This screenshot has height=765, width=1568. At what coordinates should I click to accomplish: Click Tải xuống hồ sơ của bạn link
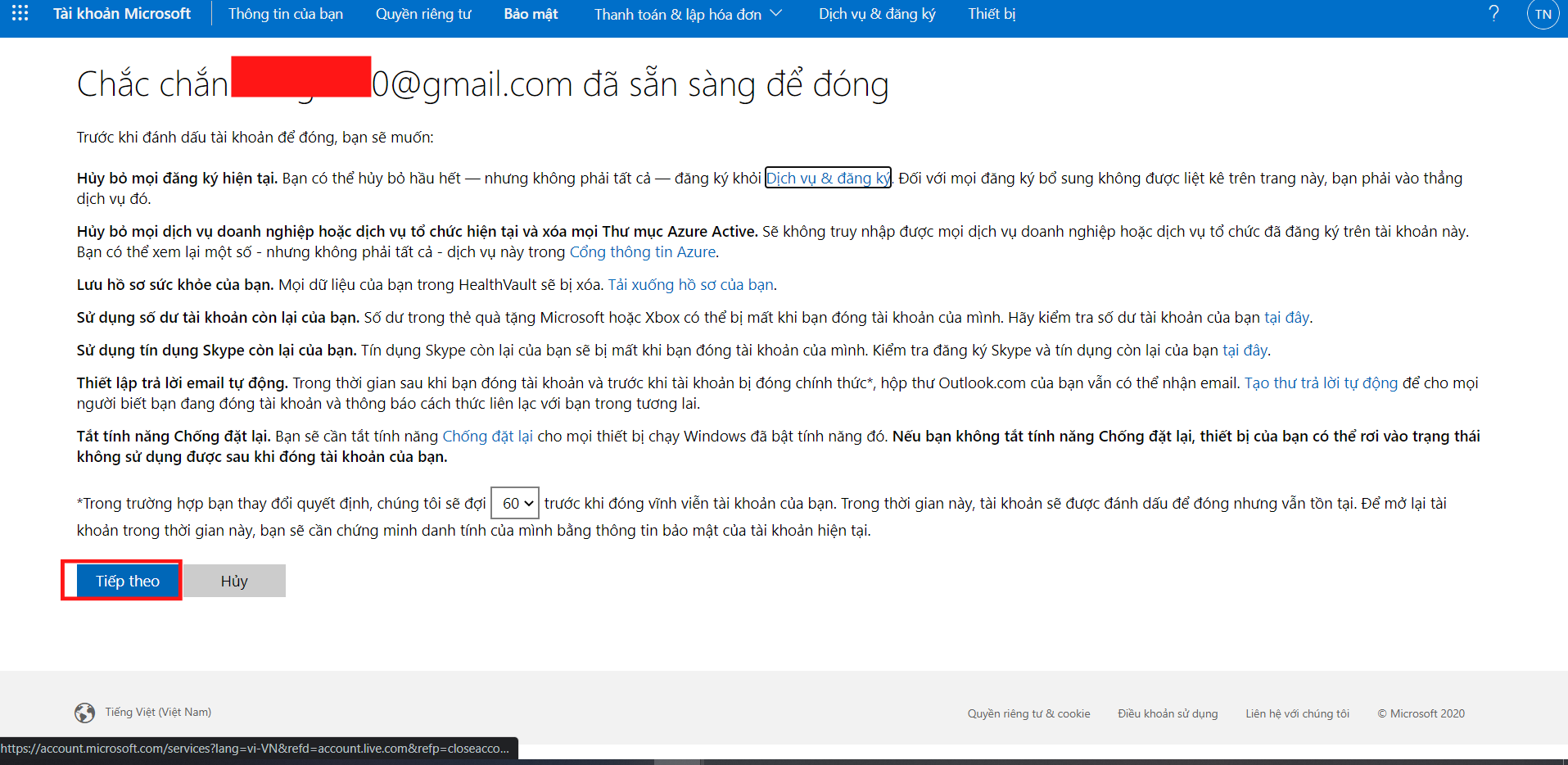(690, 285)
